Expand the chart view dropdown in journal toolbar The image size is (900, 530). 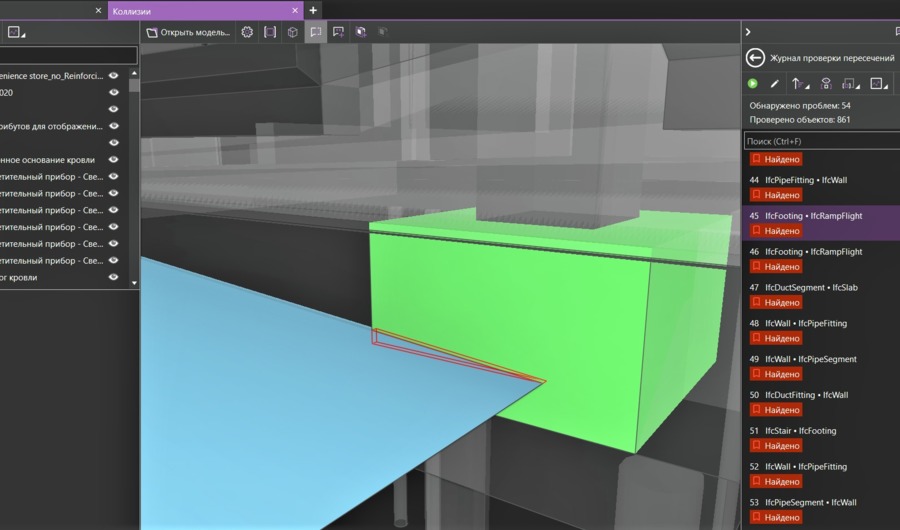[x=878, y=84]
